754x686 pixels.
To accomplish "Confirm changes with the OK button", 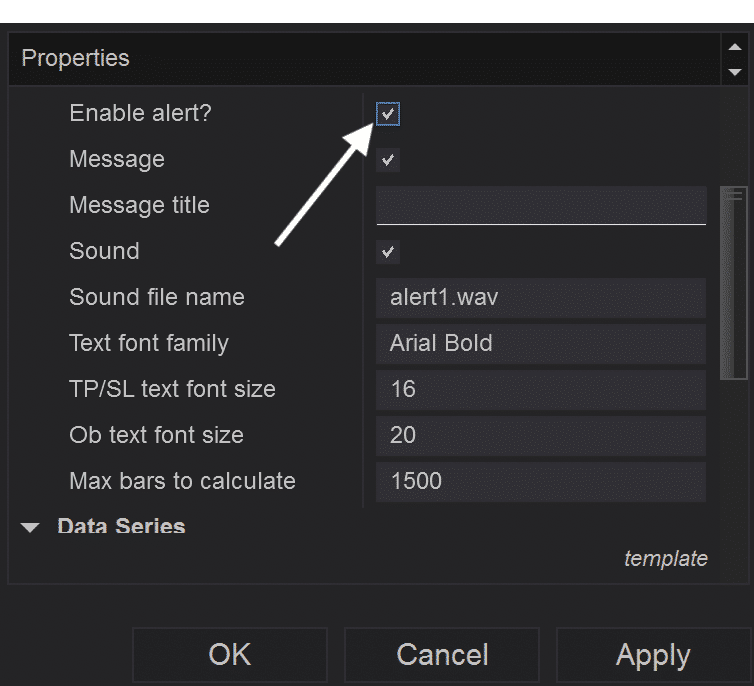I will tap(230, 655).
